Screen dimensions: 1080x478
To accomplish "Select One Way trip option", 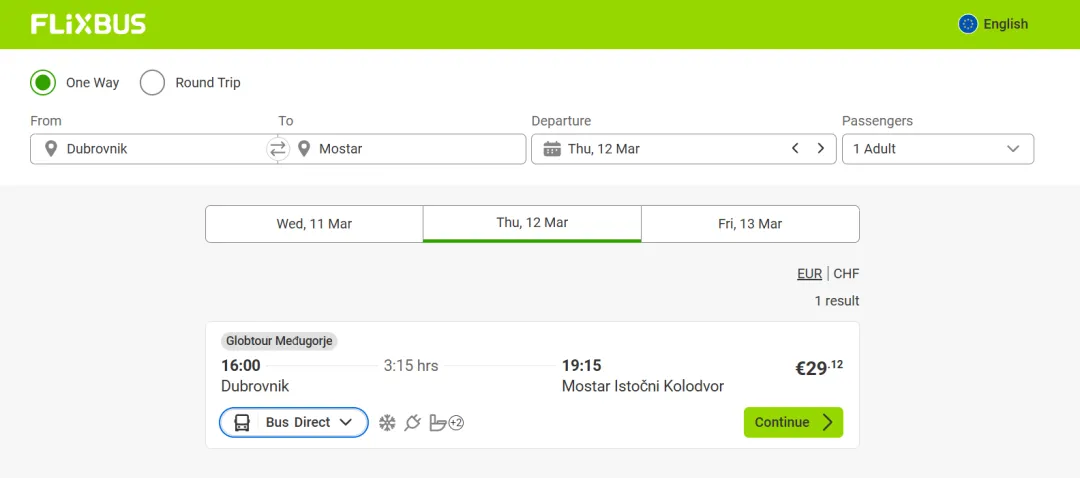I will point(74,83).
